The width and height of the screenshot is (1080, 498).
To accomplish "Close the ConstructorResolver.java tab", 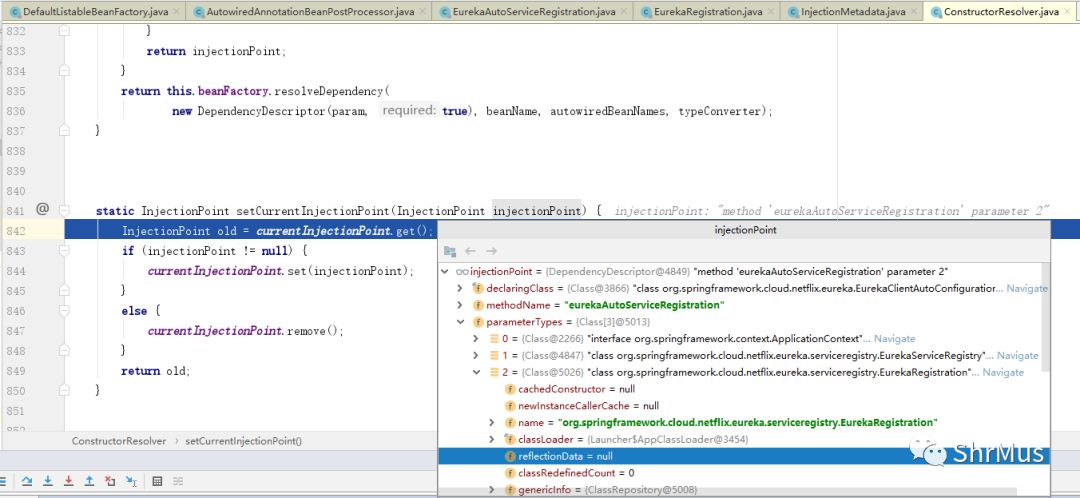I will [x=1068, y=12].
